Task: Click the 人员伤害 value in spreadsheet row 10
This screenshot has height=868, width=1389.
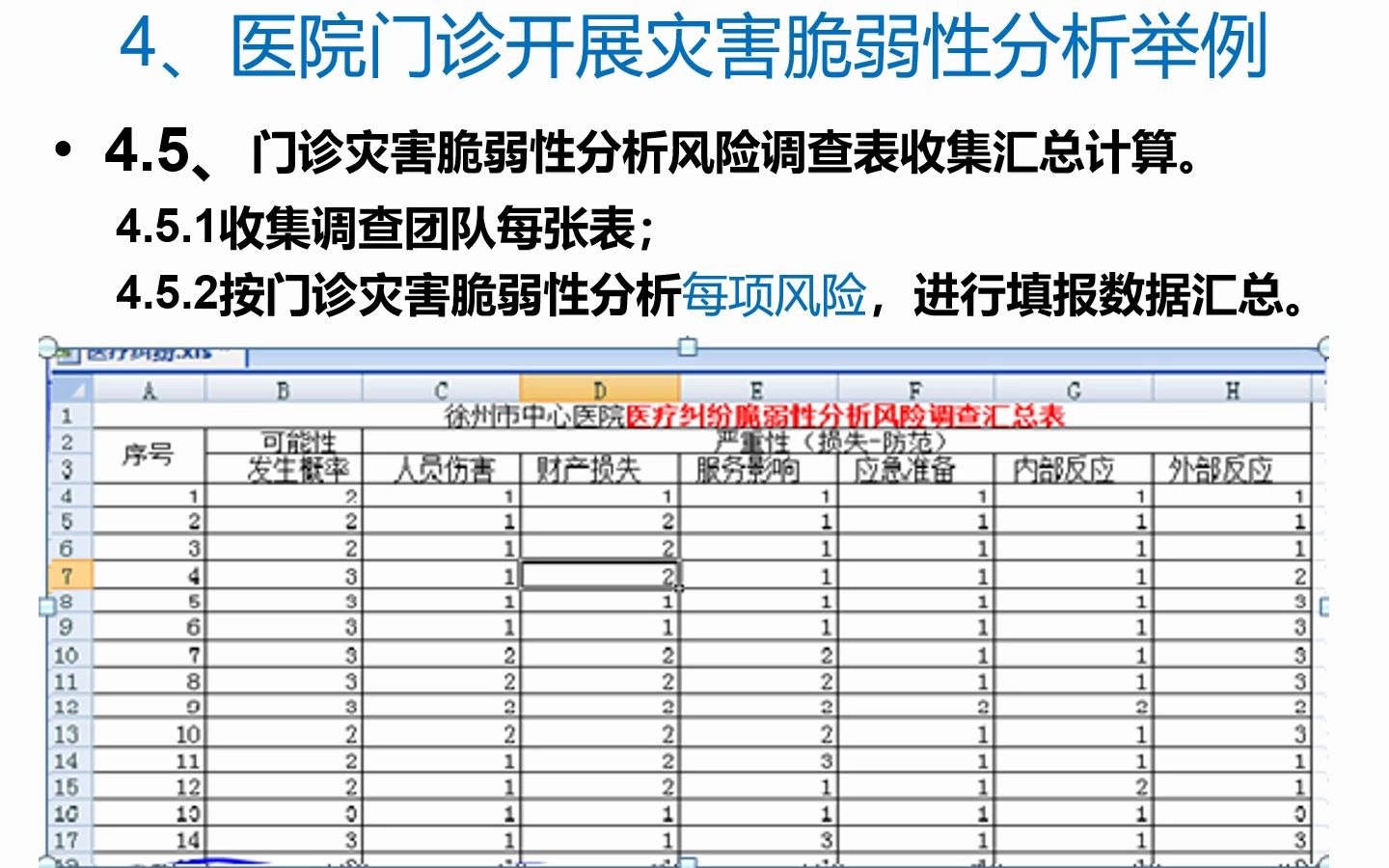Action: (x=441, y=655)
